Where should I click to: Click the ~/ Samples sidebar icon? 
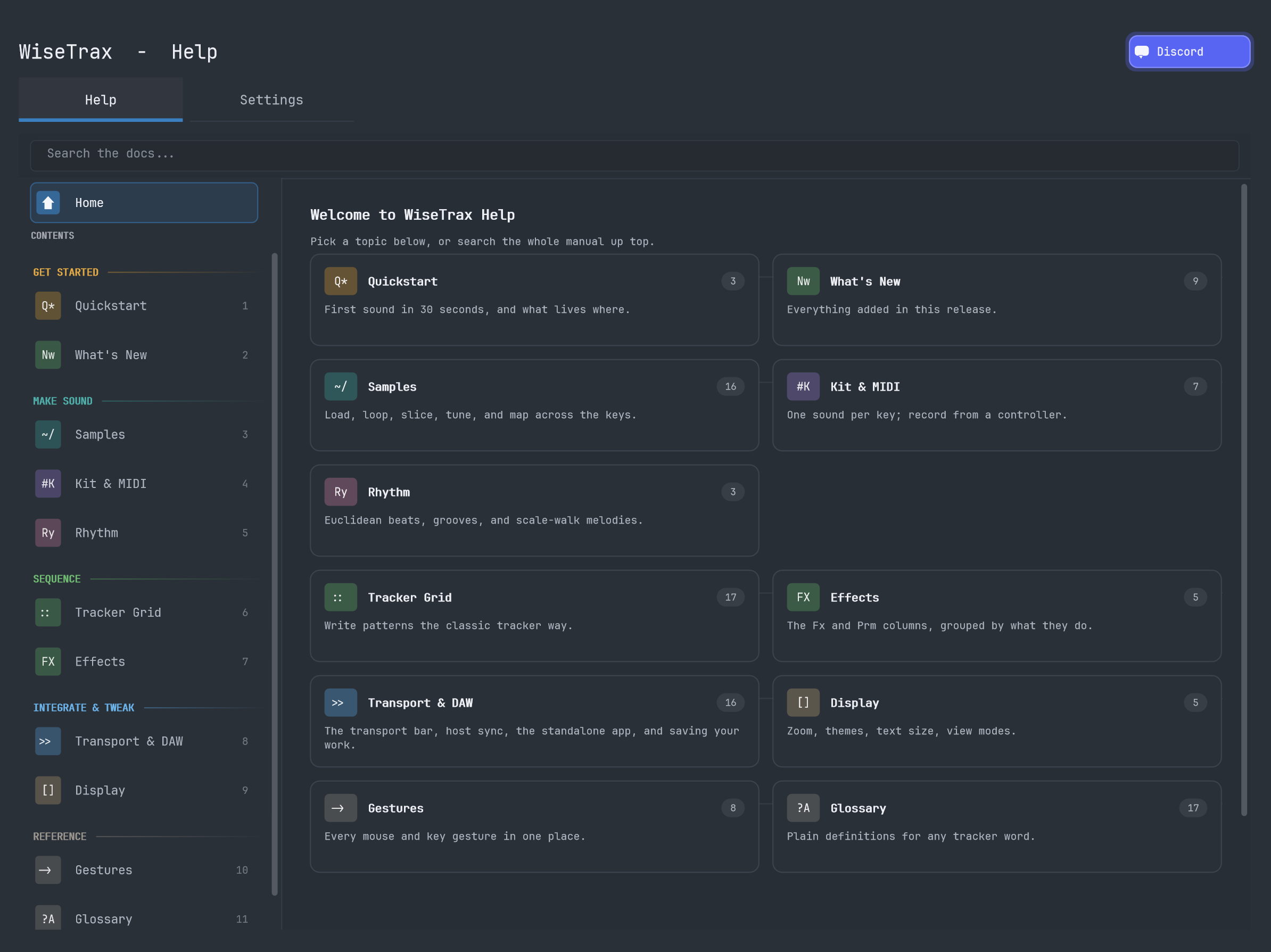[48, 434]
